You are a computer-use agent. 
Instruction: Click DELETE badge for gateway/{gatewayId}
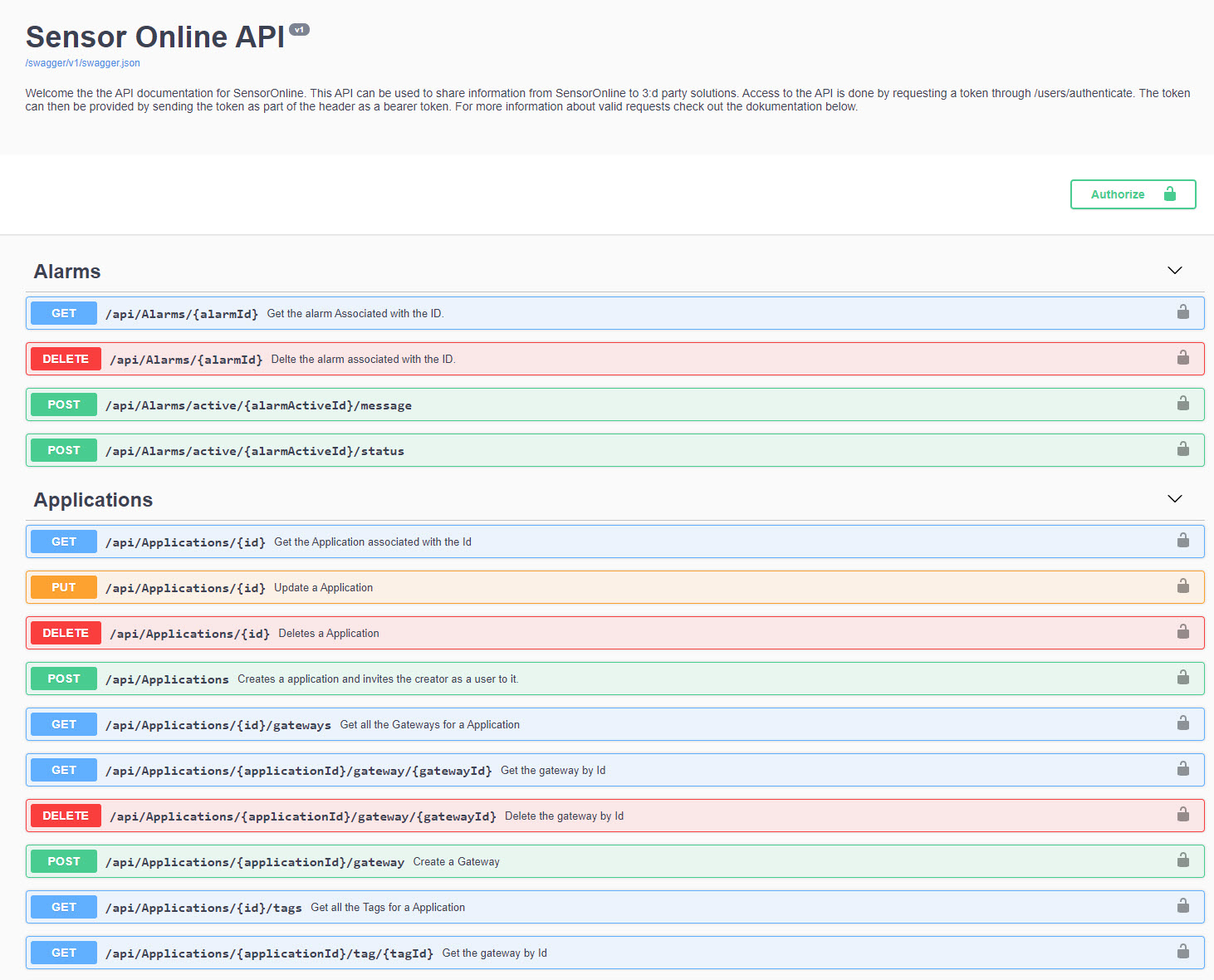click(66, 816)
